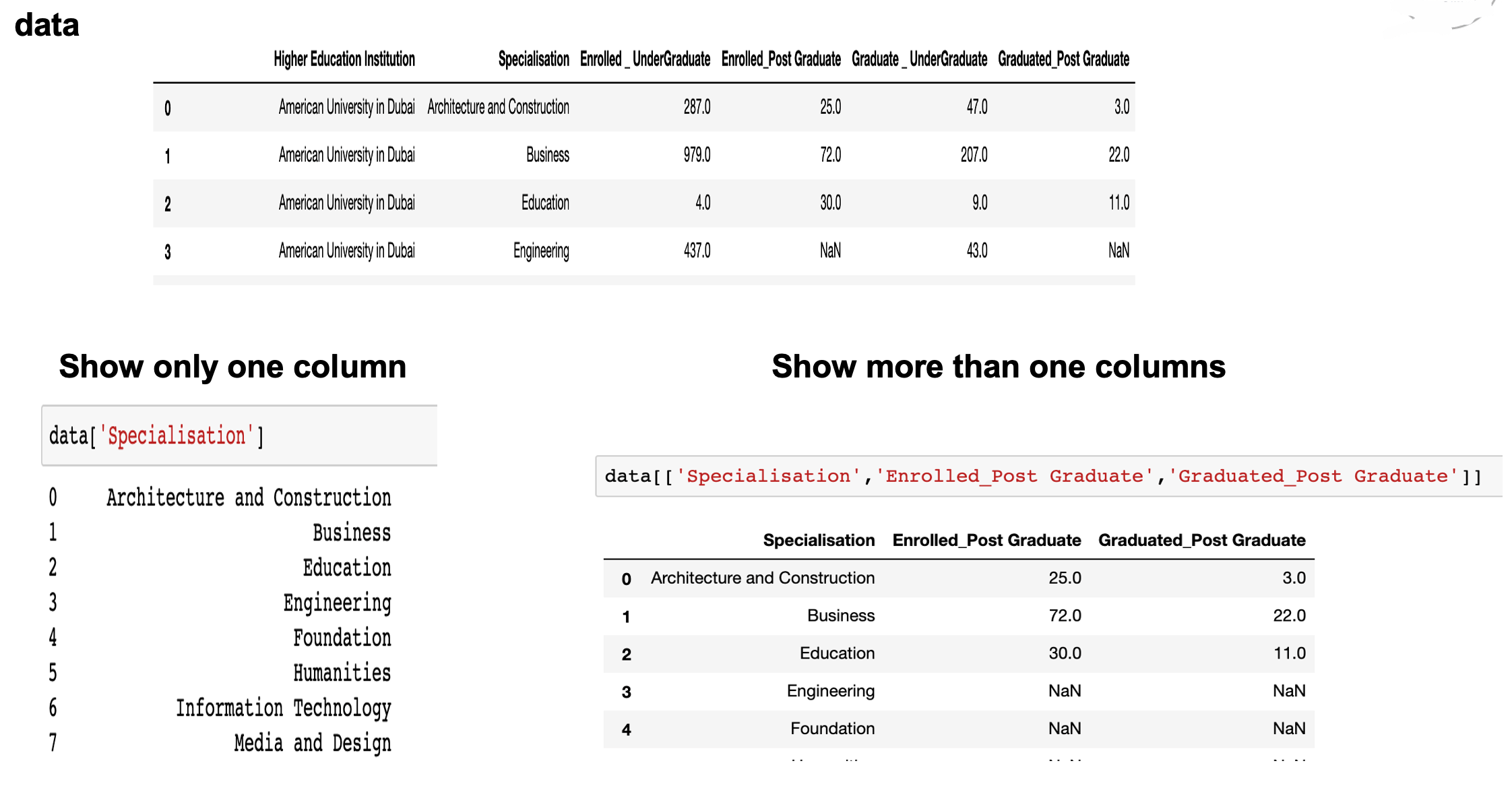Screen dimensions: 1512x786
Task: Click the Graduated_Post Graduate header in top table
Action: pyautogui.click(x=1063, y=59)
